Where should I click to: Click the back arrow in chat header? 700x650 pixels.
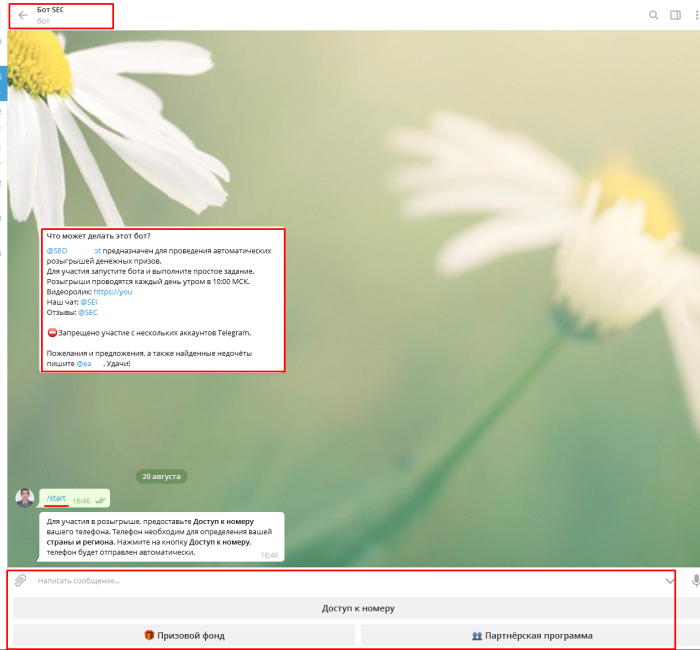pyautogui.click(x=22, y=15)
